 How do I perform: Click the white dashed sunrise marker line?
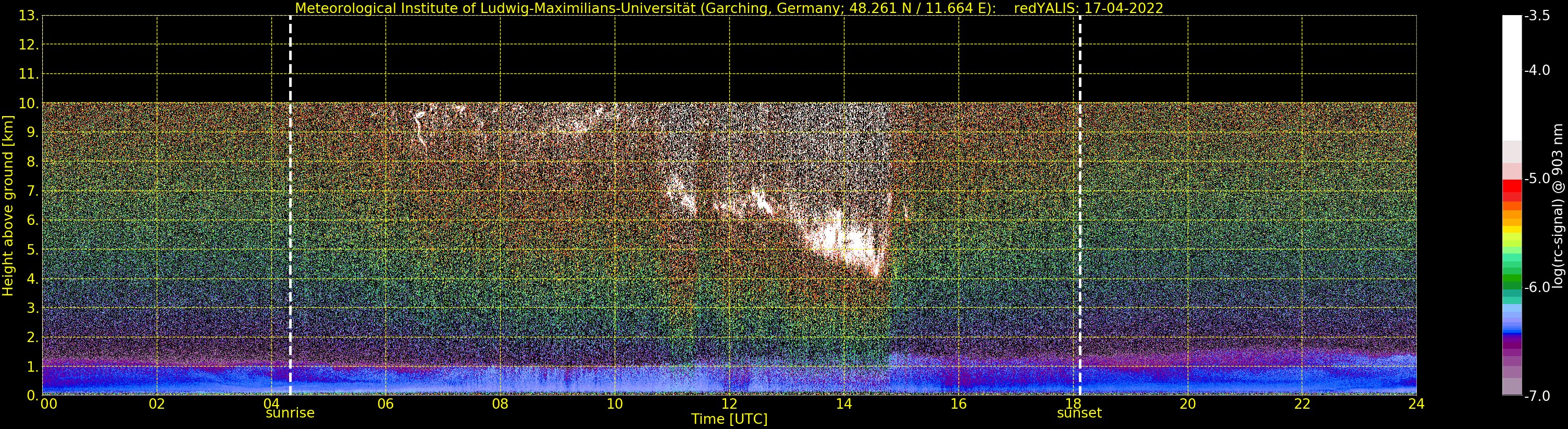click(x=290, y=206)
